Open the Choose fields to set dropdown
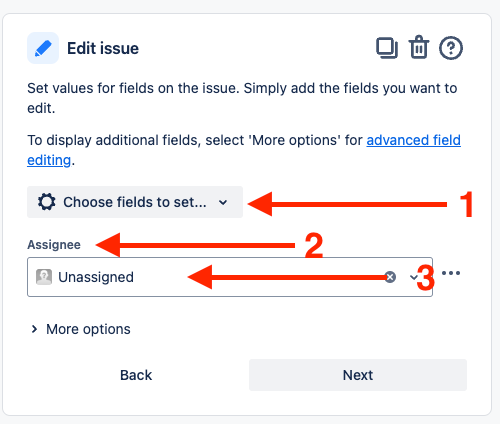The height and width of the screenshot is (424, 500). tap(135, 202)
